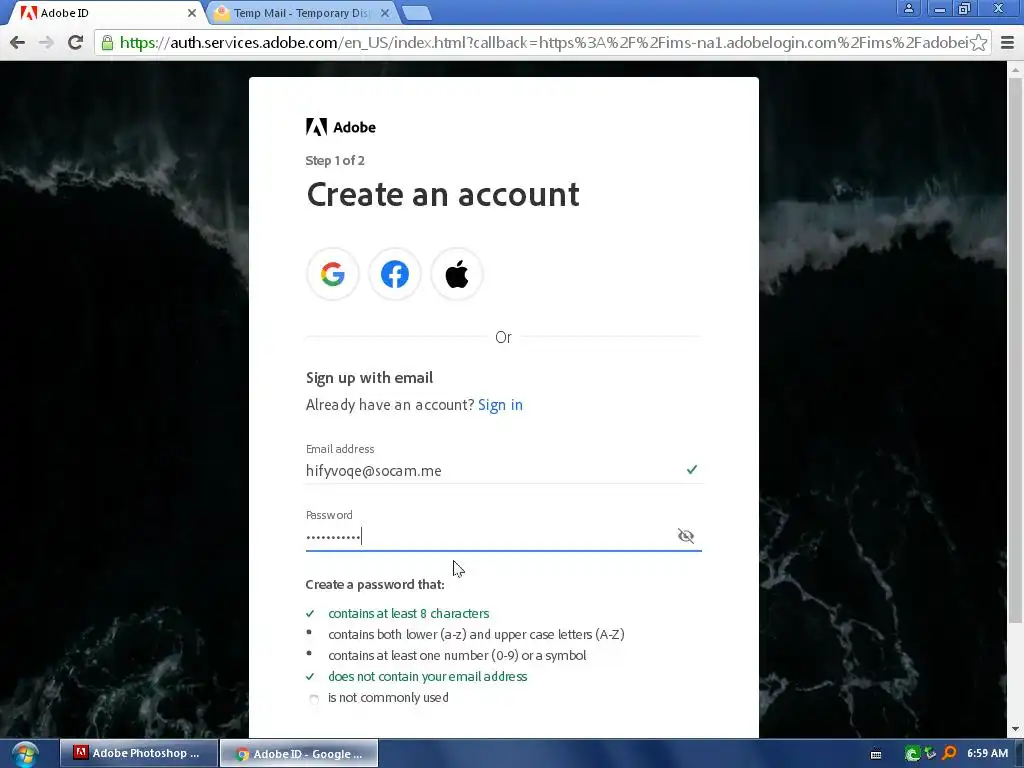Open the Chrome hamburger menu
This screenshot has width=1024, height=768.
click(1007, 43)
